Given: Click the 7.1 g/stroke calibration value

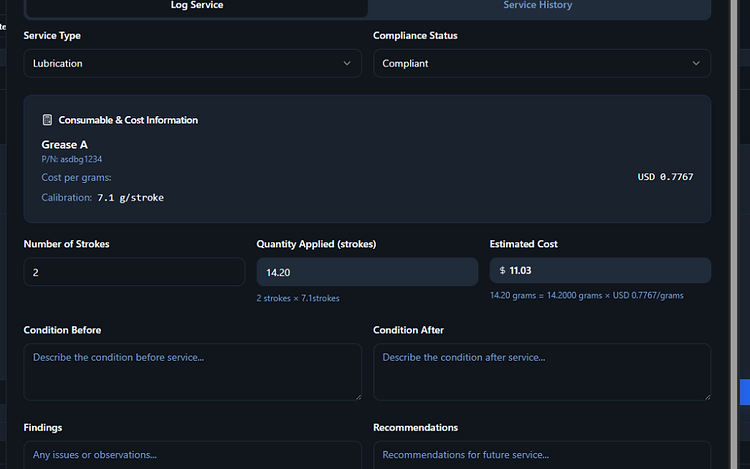Looking at the screenshot, I should pyautogui.click(x=130, y=197).
